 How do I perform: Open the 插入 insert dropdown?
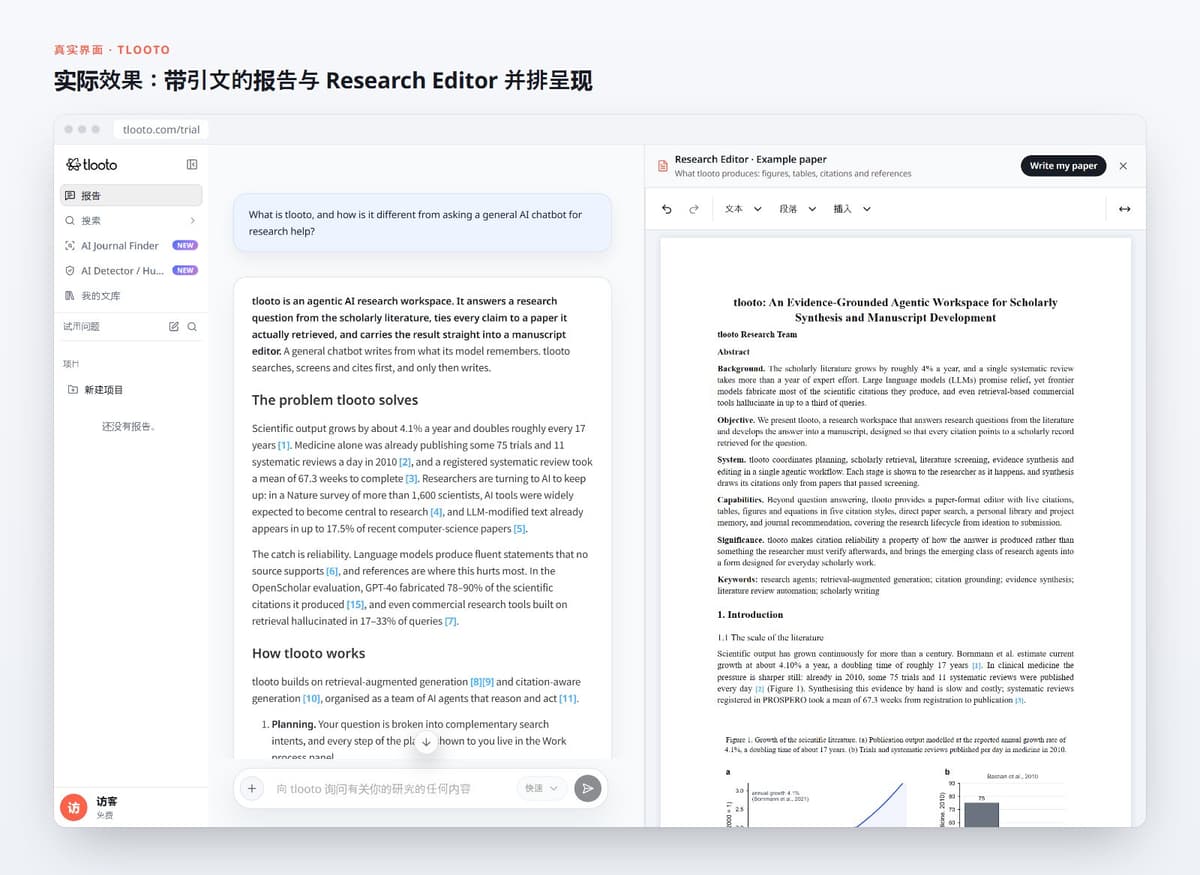point(852,209)
